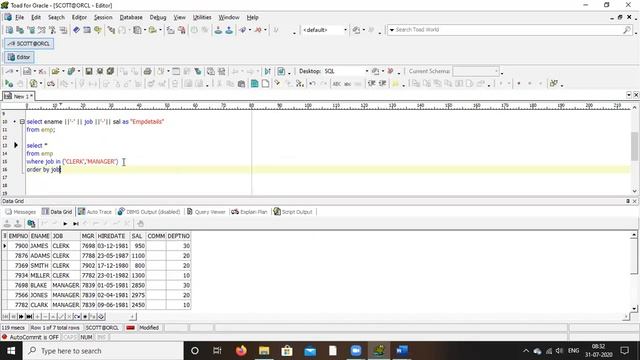Click the yellow map-pin icon in the top main toolbar
The height and width of the screenshot is (360, 640).
pyautogui.click(x=98, y=30)
